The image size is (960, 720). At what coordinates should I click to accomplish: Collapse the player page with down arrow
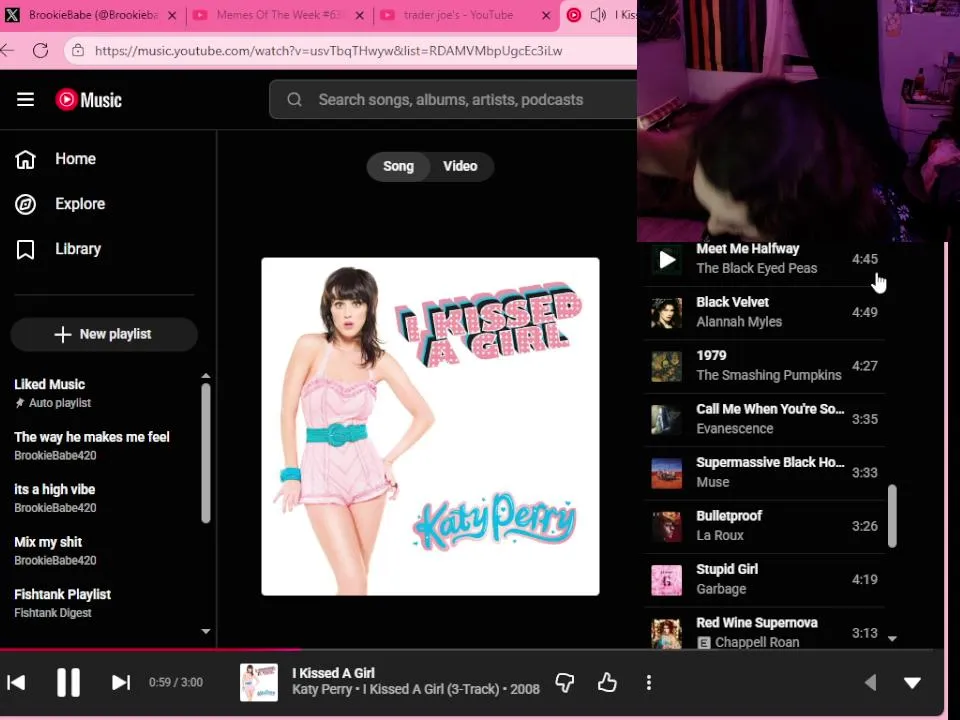(912, 683)
